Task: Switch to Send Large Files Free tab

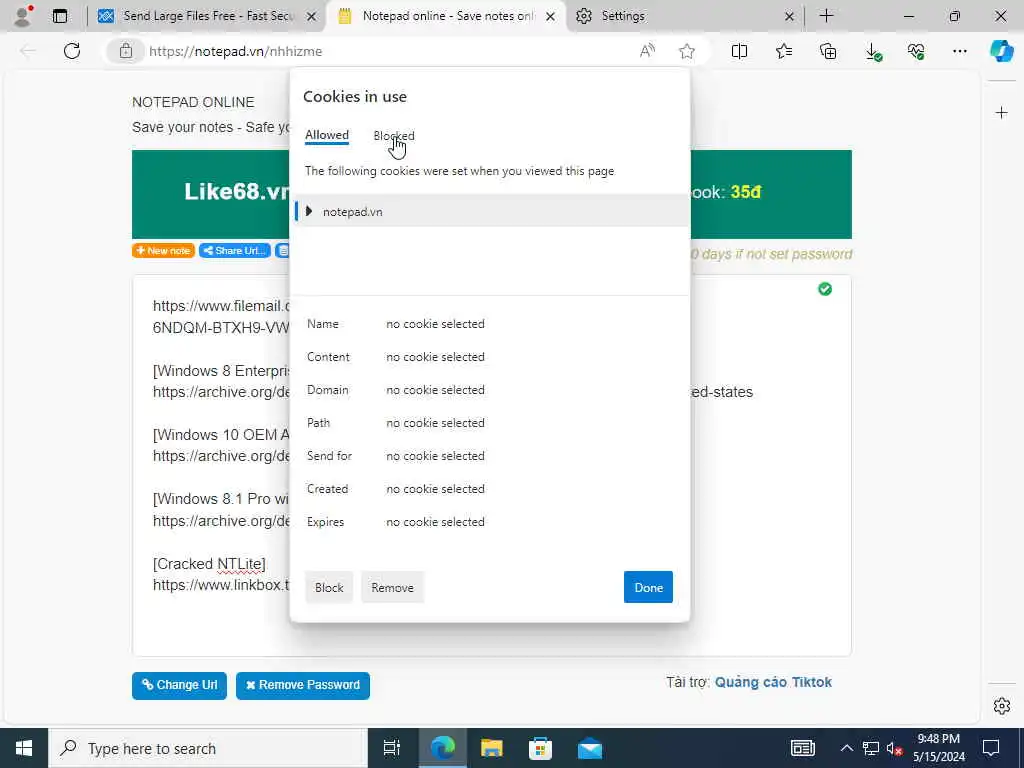Action: point(206,16)
